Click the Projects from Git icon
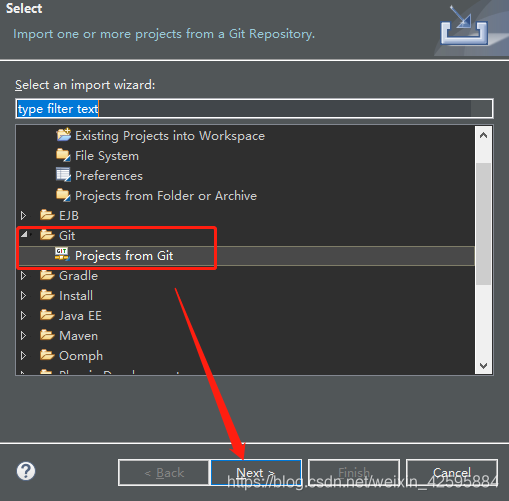The height and width of the screenshot is (501, 509). (x=62, y=255)
